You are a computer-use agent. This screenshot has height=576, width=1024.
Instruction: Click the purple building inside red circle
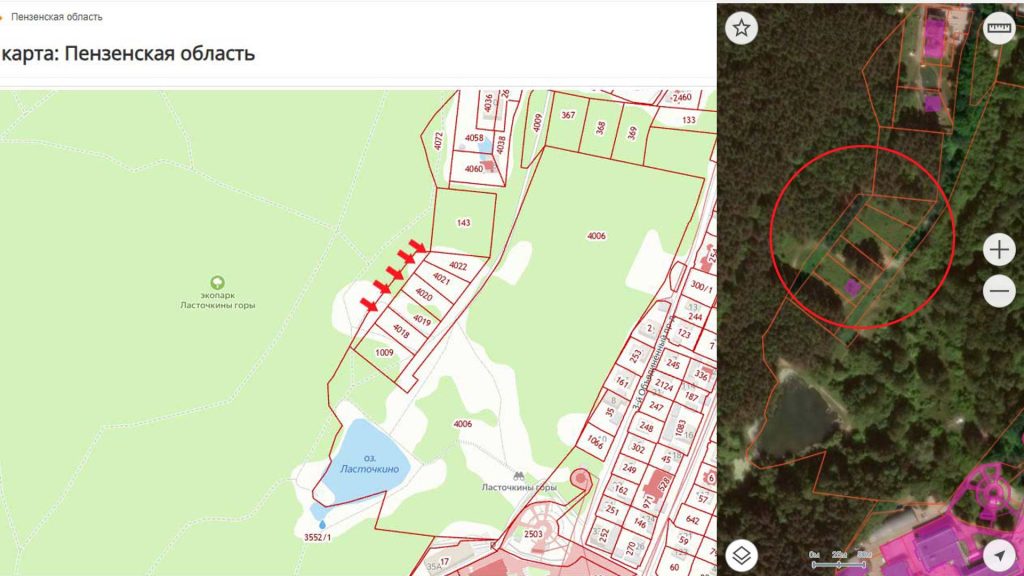(851, 286)
